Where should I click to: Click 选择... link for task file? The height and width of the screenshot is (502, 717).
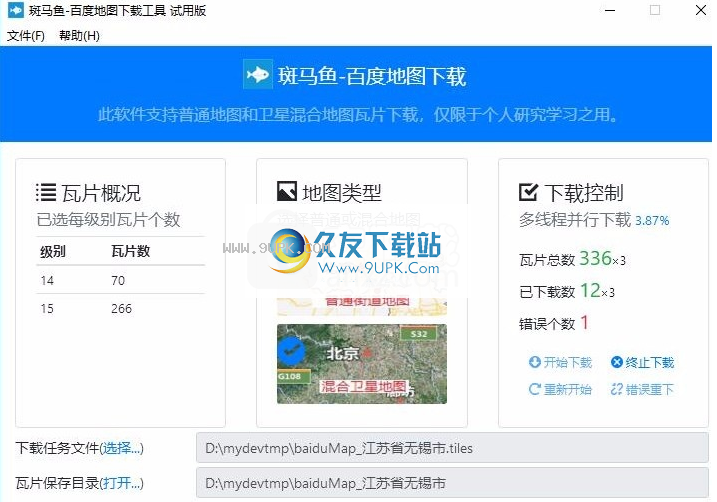tap(121, 448)
